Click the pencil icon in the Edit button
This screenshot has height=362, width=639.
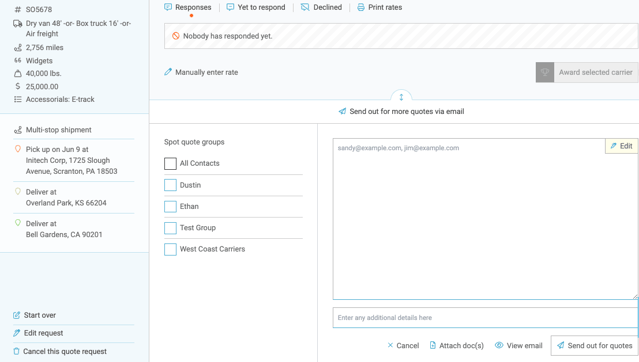613,146
